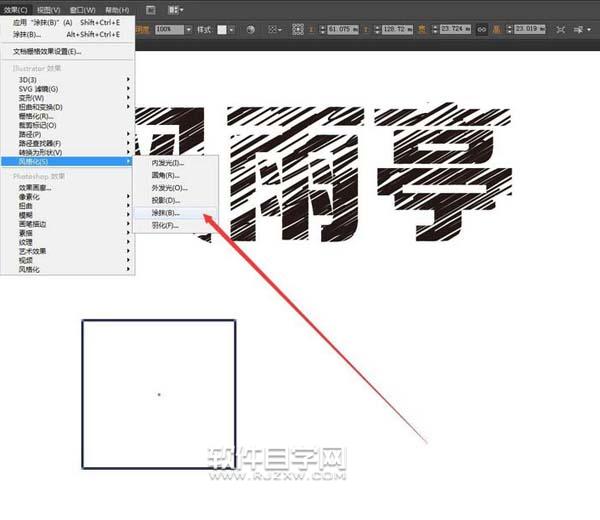Click the recolor artwork wheel icon
The width and height of the screenshot is (600, 520).
(251, 29)
